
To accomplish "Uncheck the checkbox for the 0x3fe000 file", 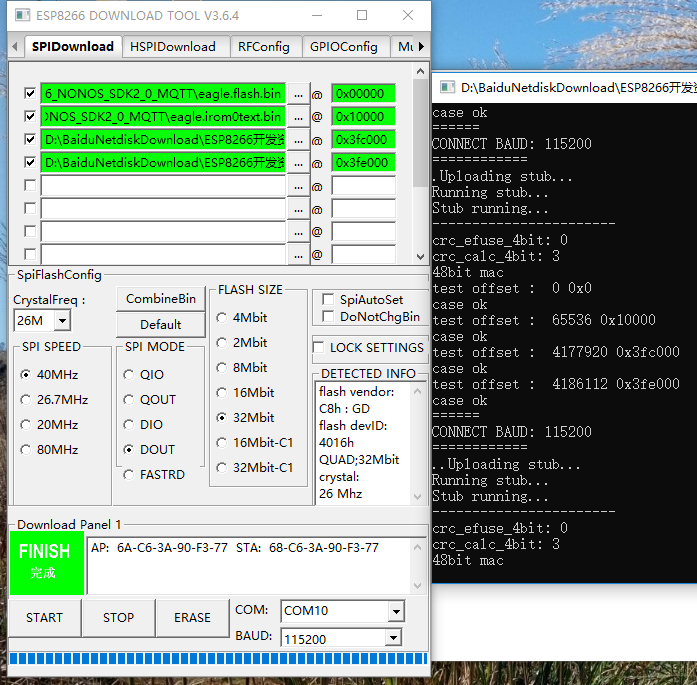I will point(30,162).
